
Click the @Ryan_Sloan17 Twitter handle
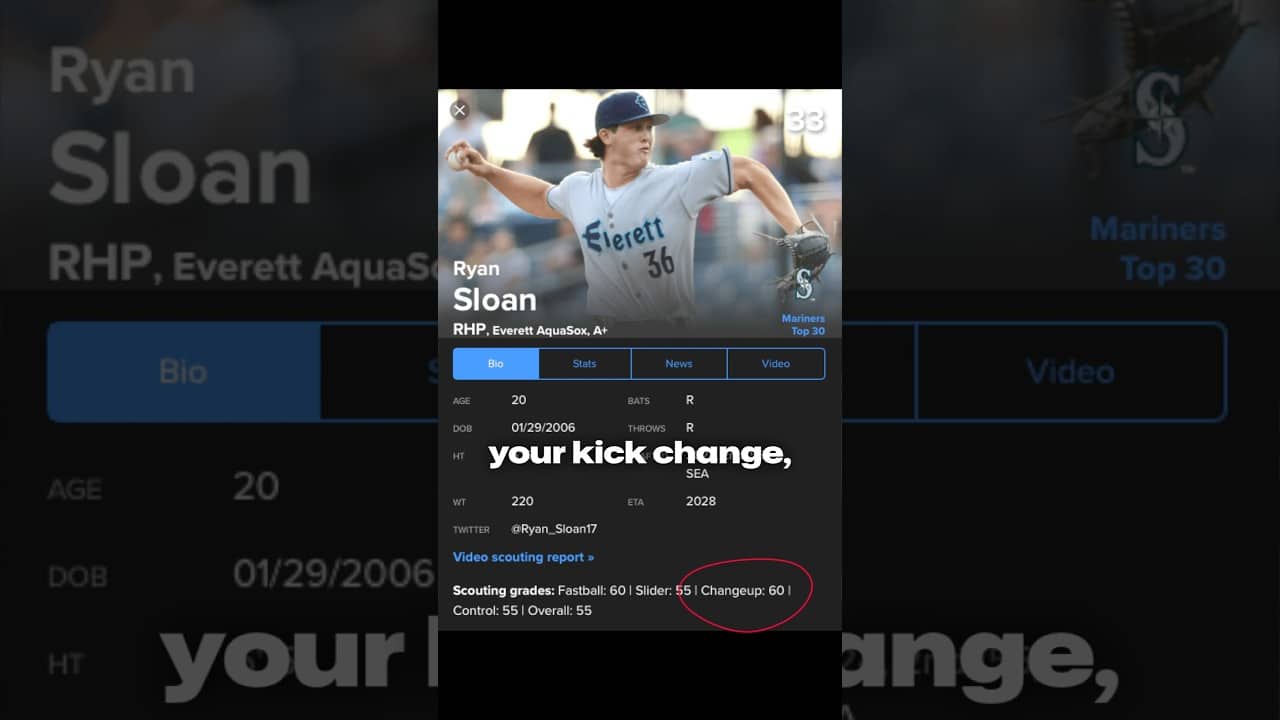[554, 529]
